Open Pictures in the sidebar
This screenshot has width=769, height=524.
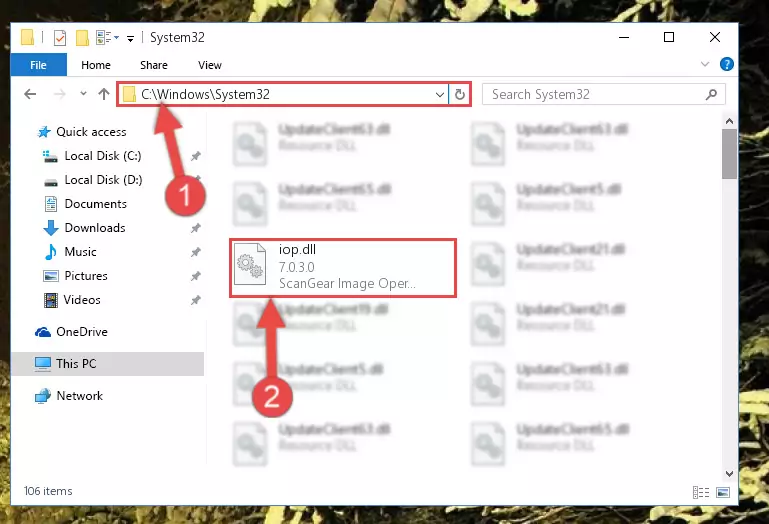tap(86, 276)
